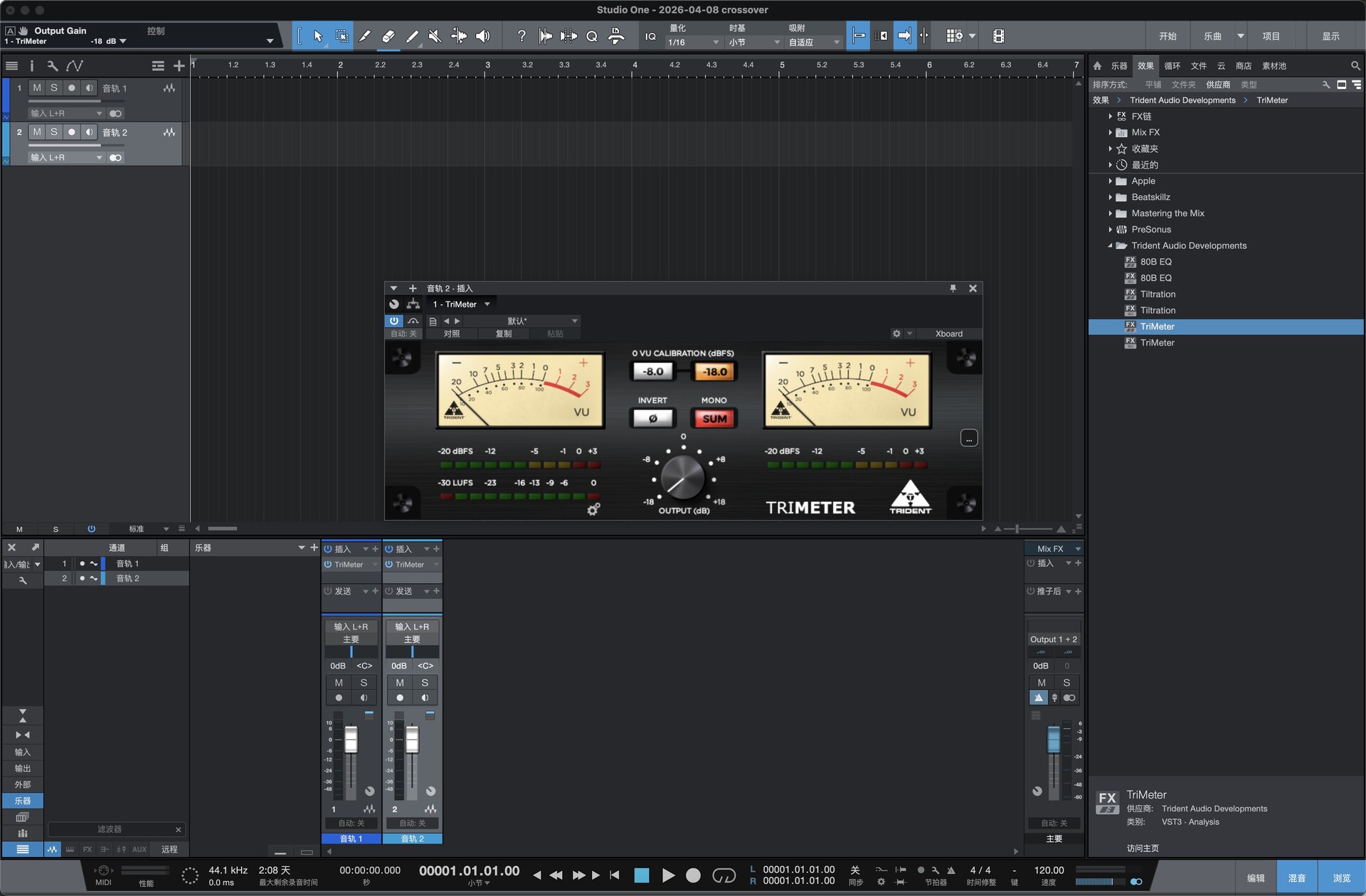Switch to the 混音 view at bottom right
Image resolution: width=1366 pixels, height=896 pixels.
coord(1297,877)
